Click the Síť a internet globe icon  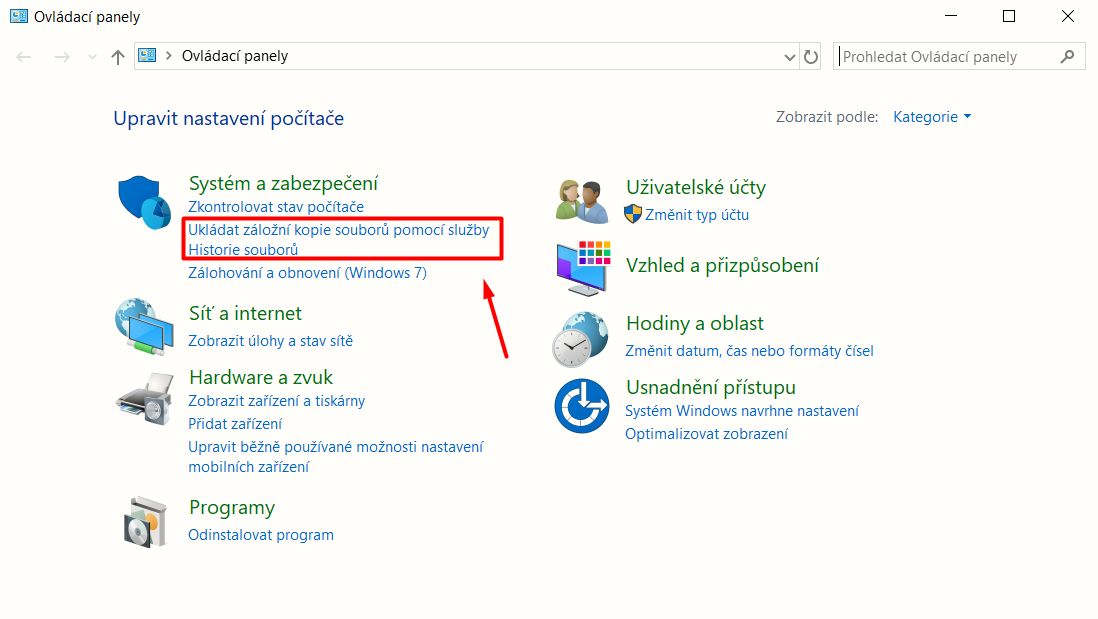click(144, 326)
